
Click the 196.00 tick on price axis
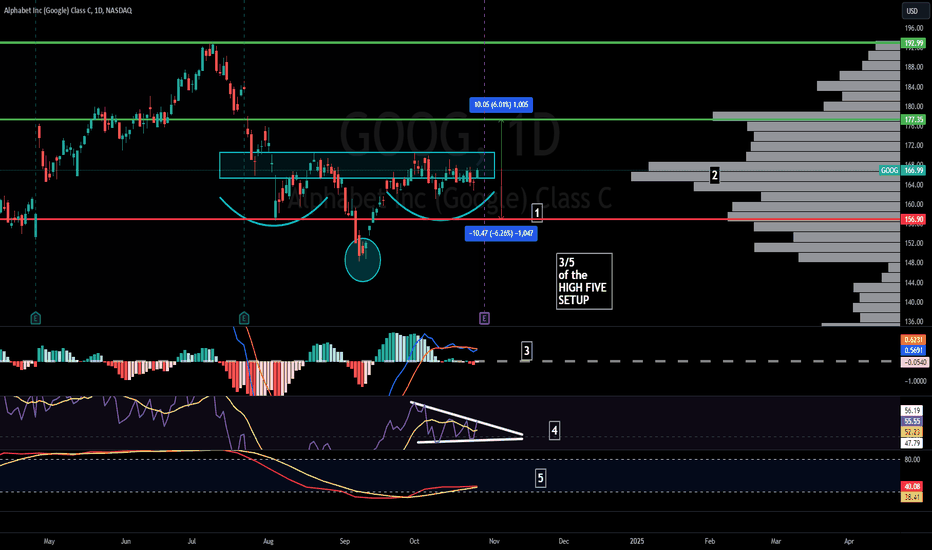pyautogui.click(x=914, y=28)
